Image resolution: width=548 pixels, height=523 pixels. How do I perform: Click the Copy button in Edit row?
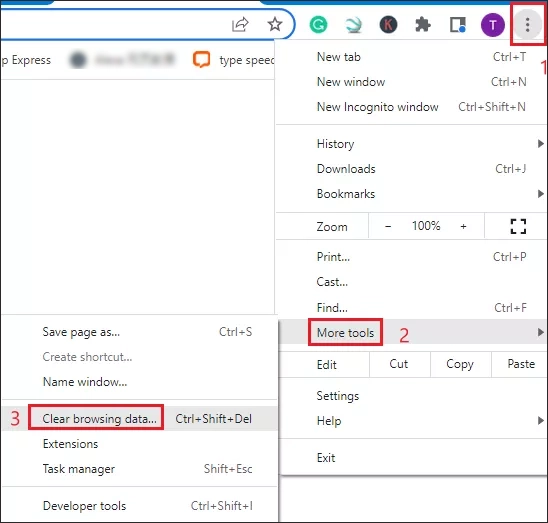[460, 364]
